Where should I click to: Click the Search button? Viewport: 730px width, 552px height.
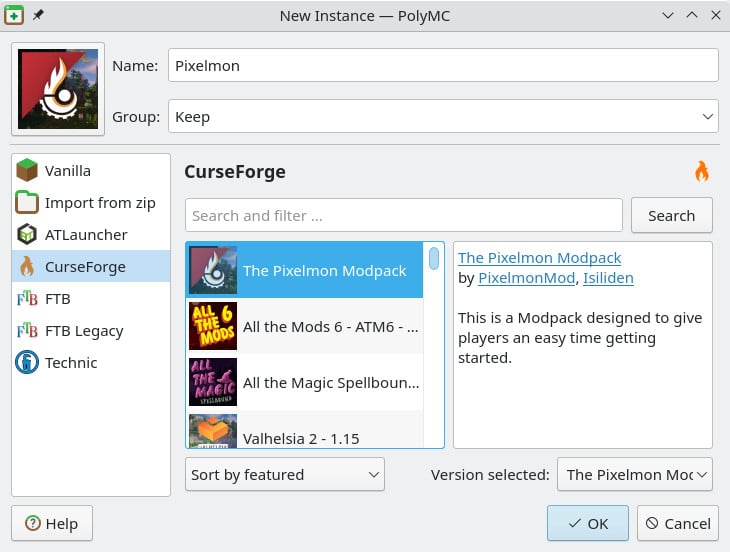click(x=671, y=215)
